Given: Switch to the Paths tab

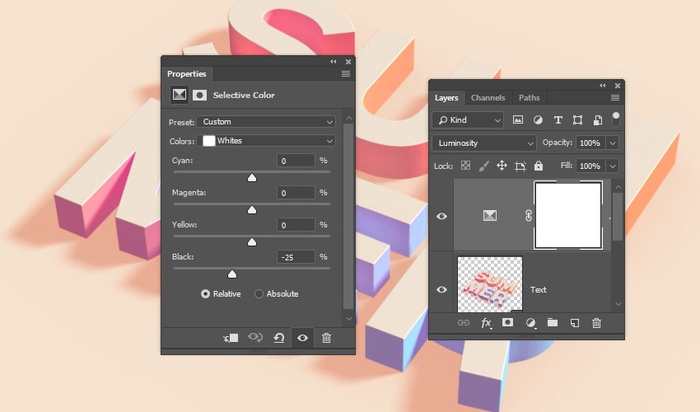Looking at the screenshot, I should [x=529, y=98].
